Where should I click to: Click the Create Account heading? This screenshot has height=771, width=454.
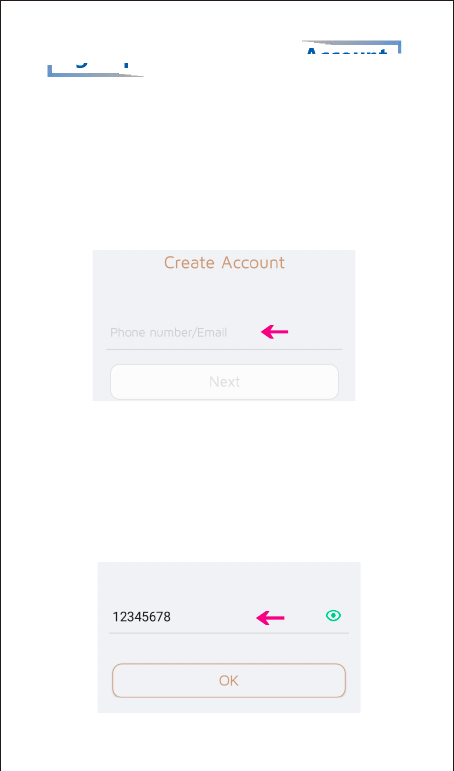pos(224,262)
